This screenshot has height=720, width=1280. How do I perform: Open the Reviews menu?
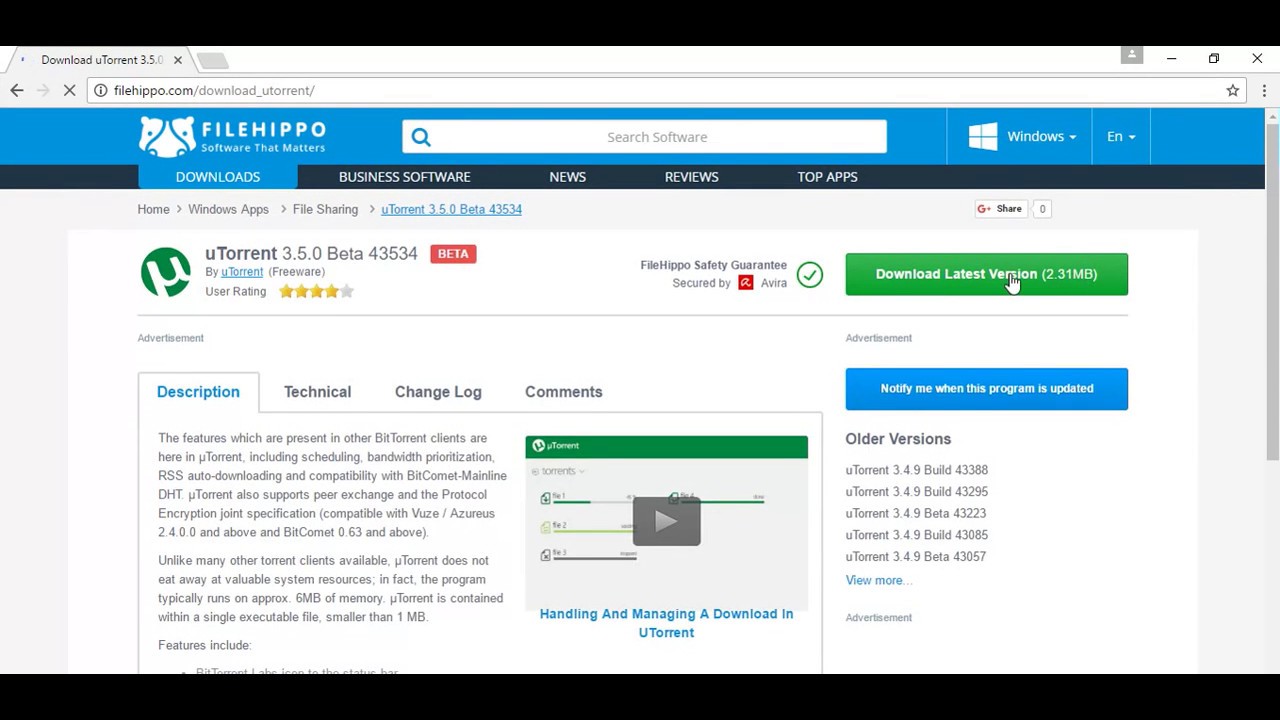pos(691,177)
